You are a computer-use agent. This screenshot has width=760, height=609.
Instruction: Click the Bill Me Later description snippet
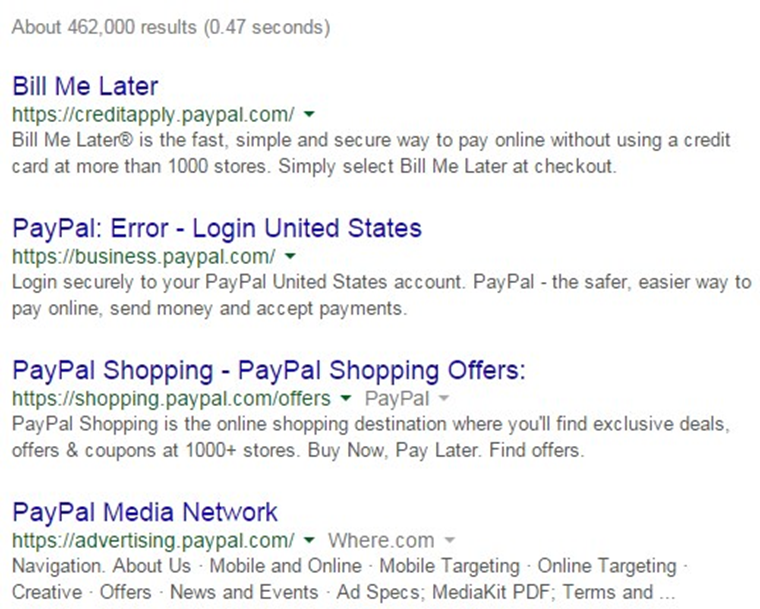pyautogui.click(x=371, y=153)
